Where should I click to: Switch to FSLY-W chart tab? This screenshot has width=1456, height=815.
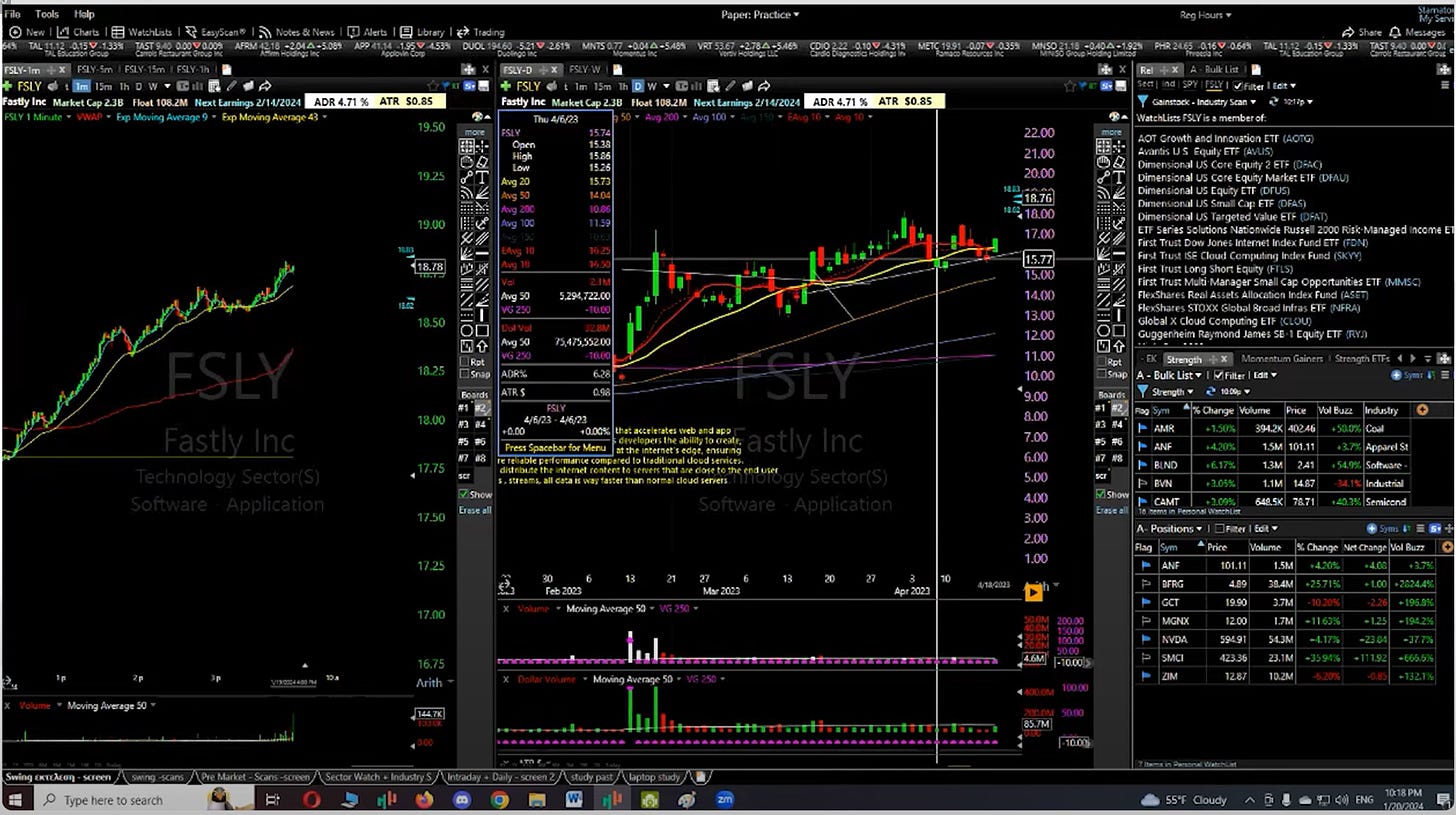tap(584, 70)
